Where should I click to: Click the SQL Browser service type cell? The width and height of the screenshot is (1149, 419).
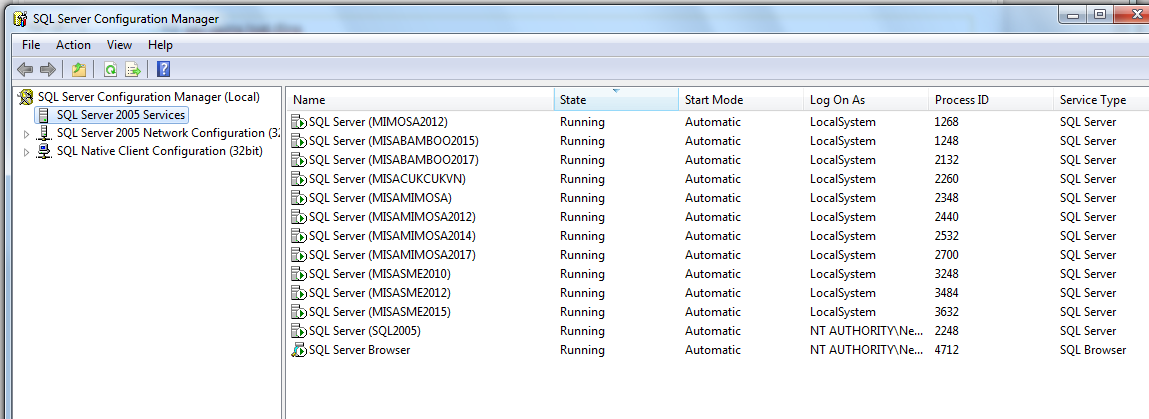click(1093, 350)
